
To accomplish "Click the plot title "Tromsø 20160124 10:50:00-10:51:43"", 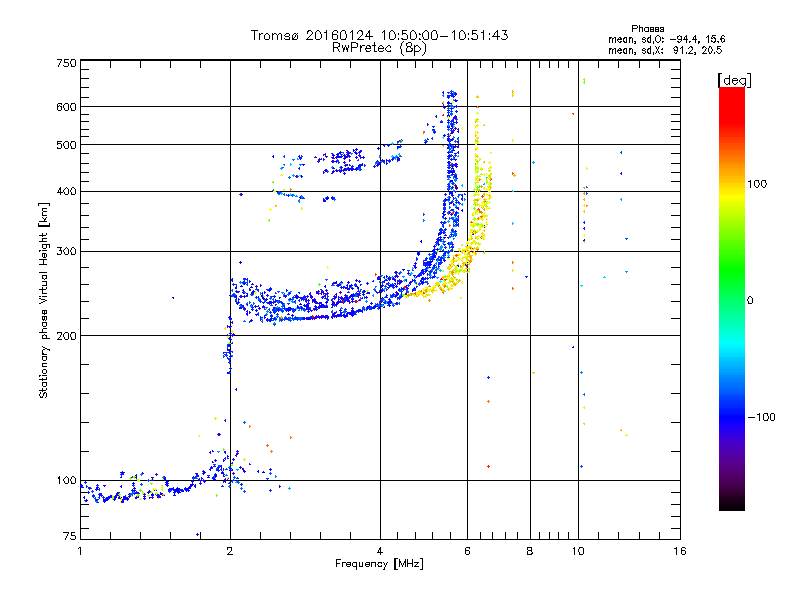I will pos(379,35).
